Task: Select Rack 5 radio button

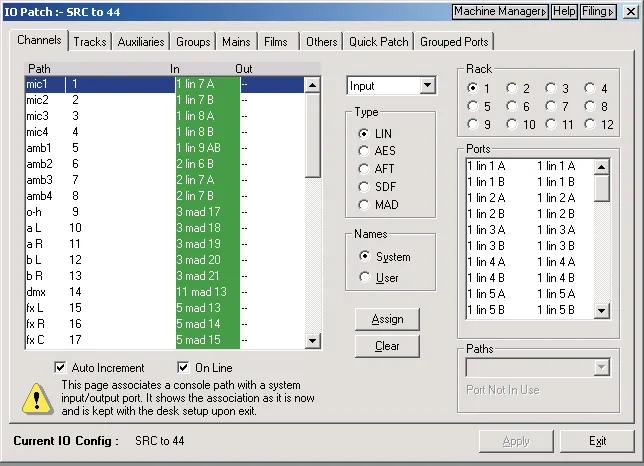Action: coord(473,106)
